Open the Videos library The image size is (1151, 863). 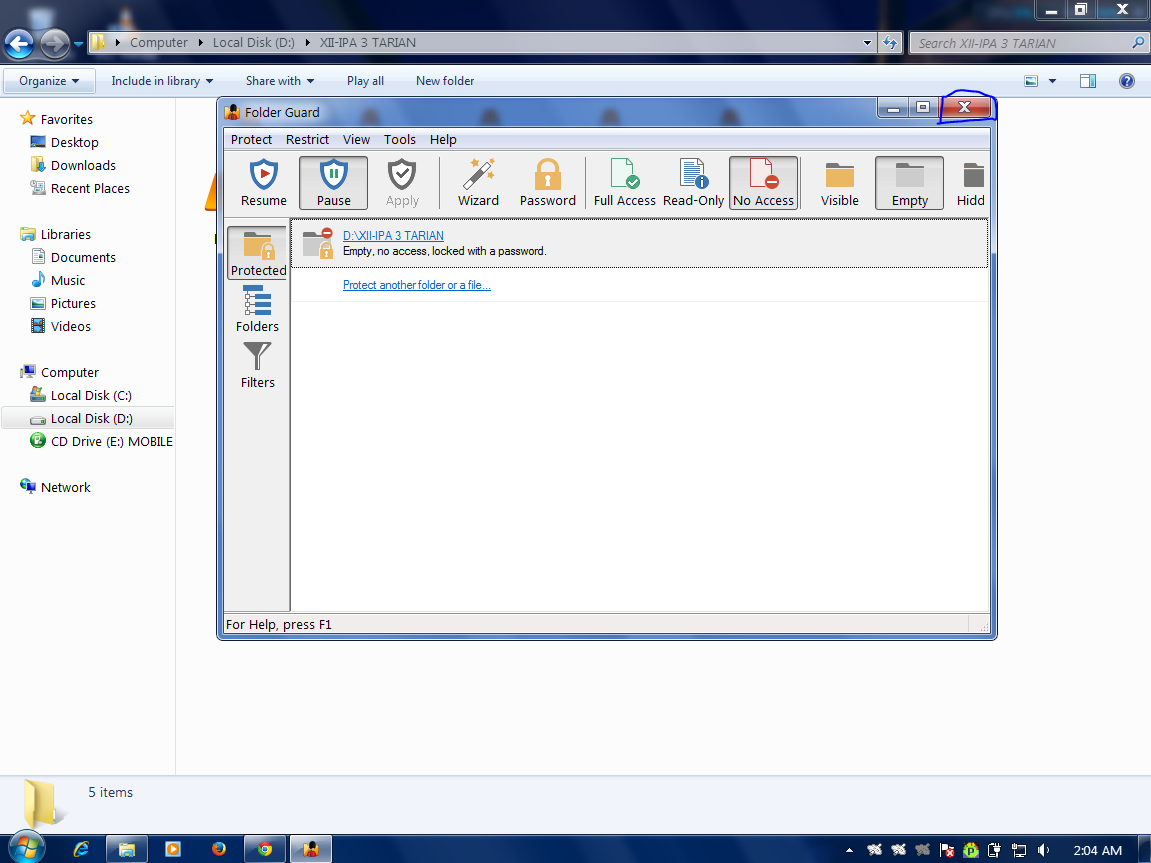point(70,327)
